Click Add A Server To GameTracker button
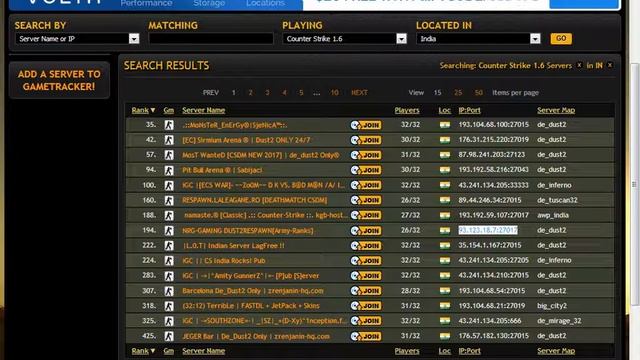The width and height of the screenshot is (640, 360). coord(59,80)
